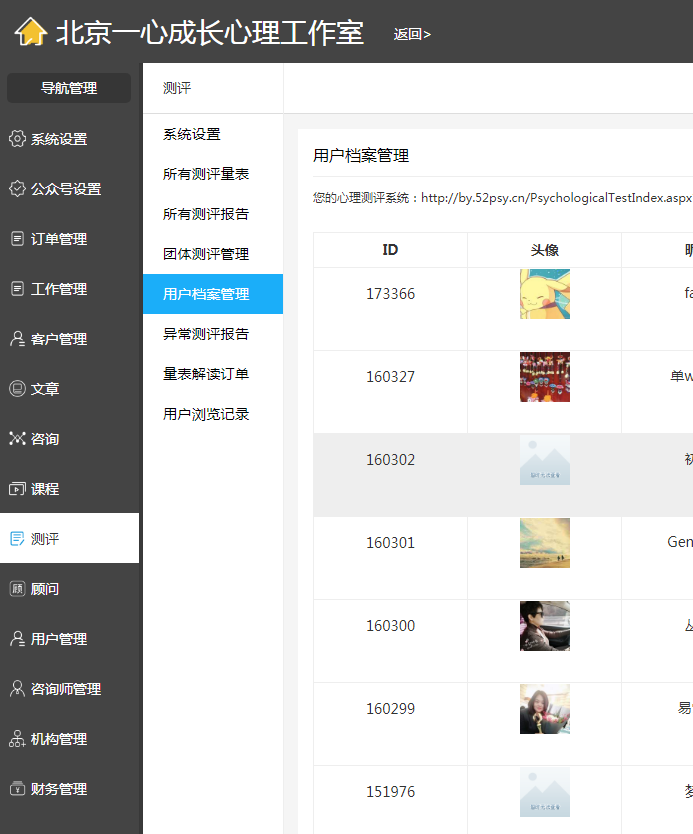Click the orange home icon in header

tap(31, 31)
